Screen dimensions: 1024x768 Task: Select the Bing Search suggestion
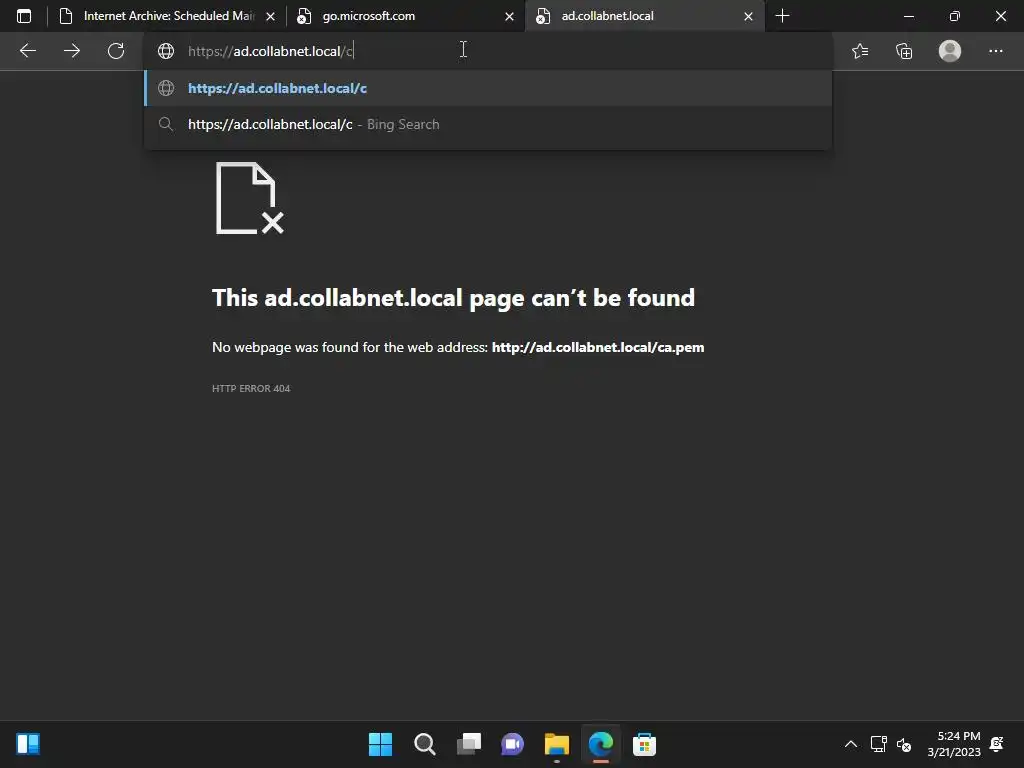coord(488,124)
